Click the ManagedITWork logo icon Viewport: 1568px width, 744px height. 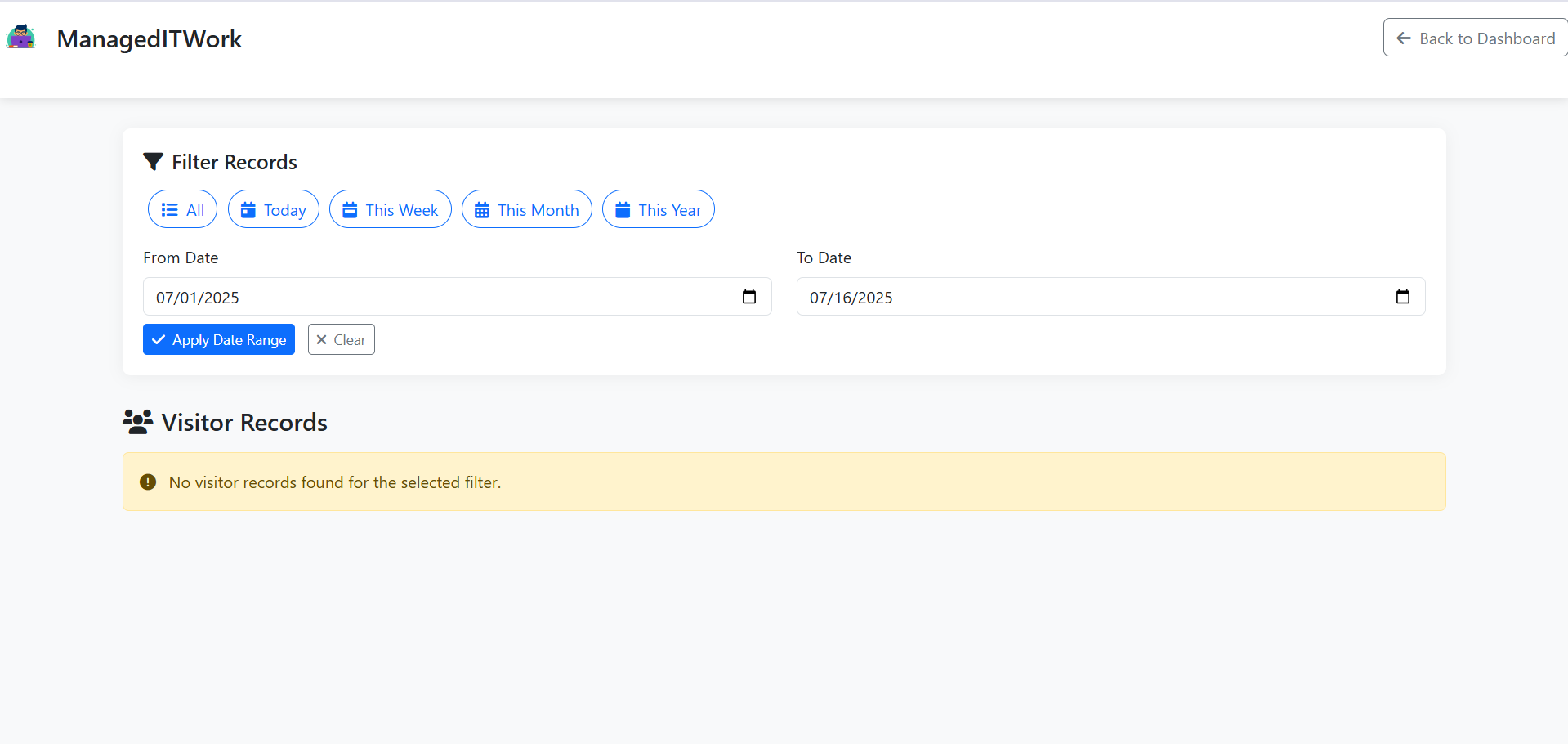tap(21, 38)
